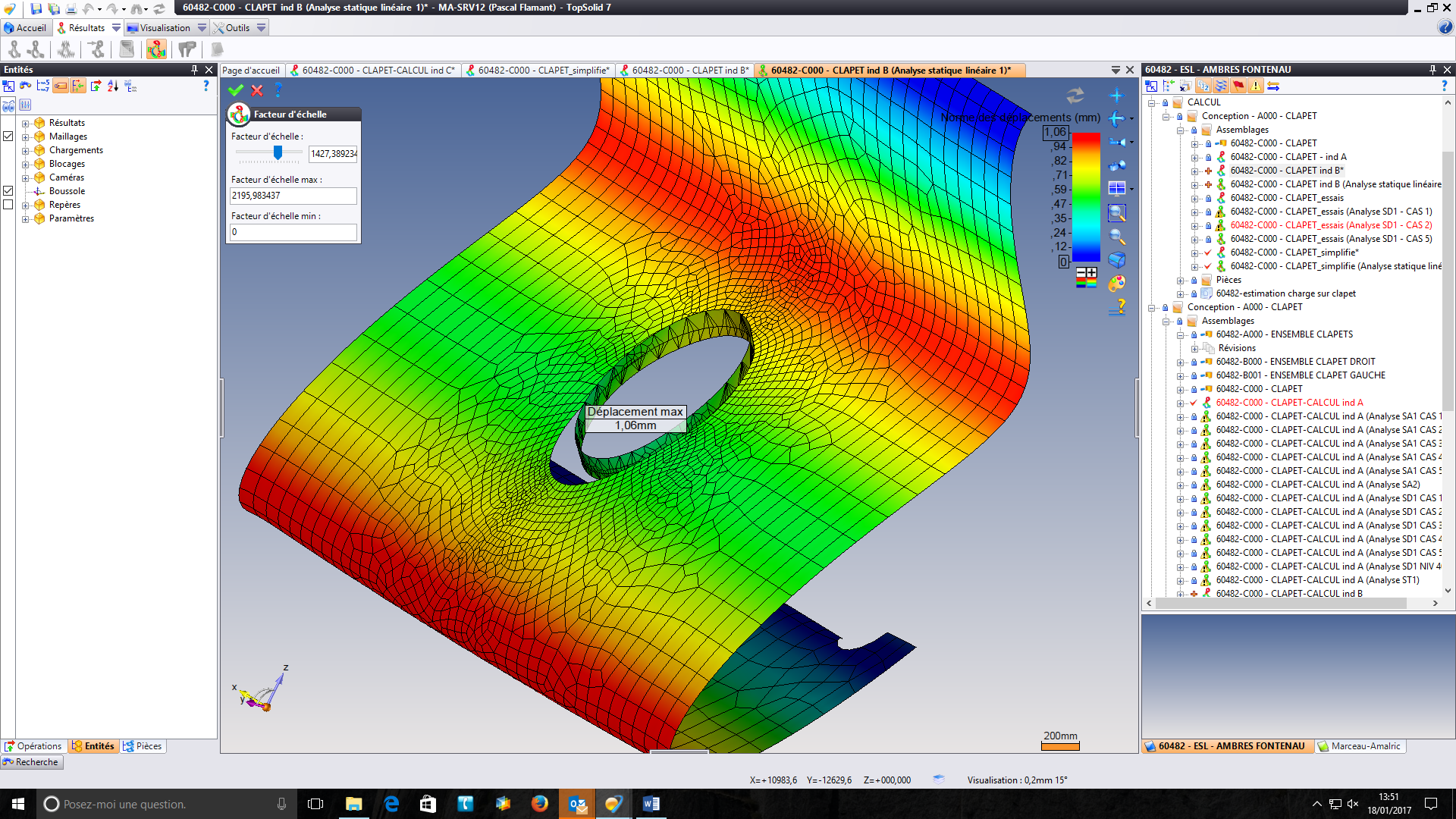The height and width of the screenshot is (819, 1456).
Task: Confirm the scale factor with green checkmark
Action: 236,90
